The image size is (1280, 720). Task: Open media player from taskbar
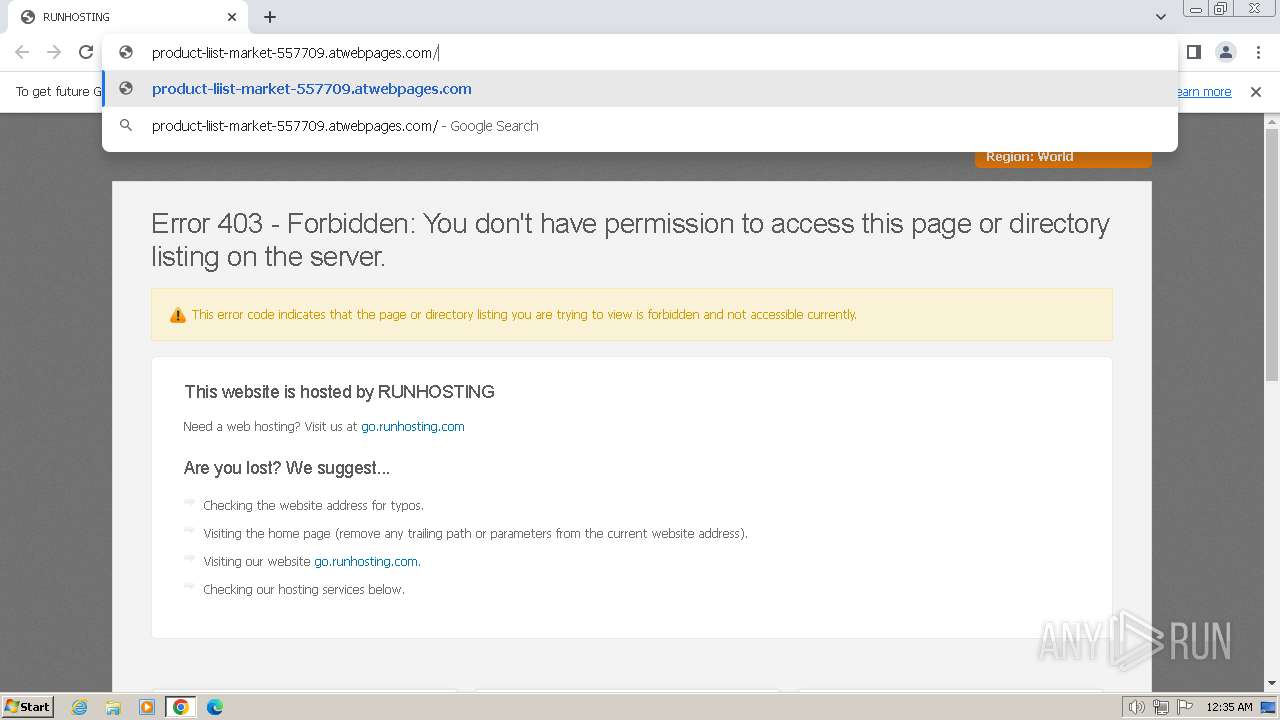(x=147, y=707)
